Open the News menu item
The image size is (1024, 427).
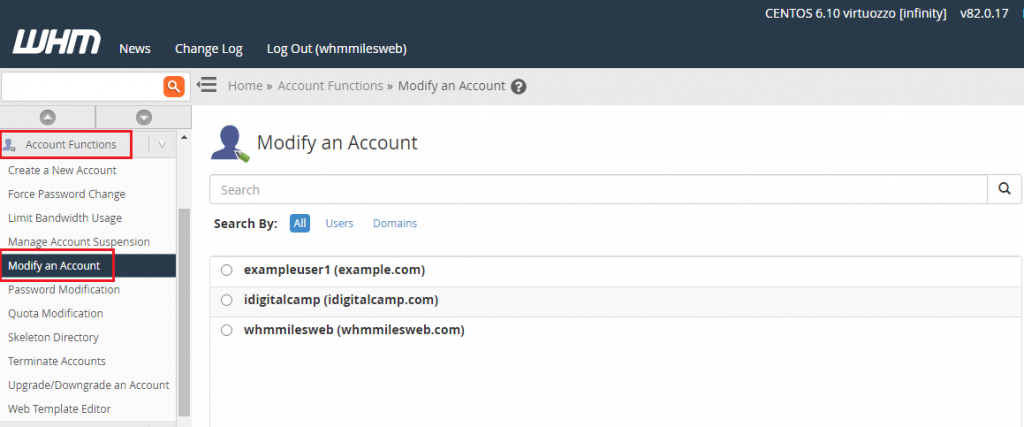pyautogui.click(x=135, y=49)
